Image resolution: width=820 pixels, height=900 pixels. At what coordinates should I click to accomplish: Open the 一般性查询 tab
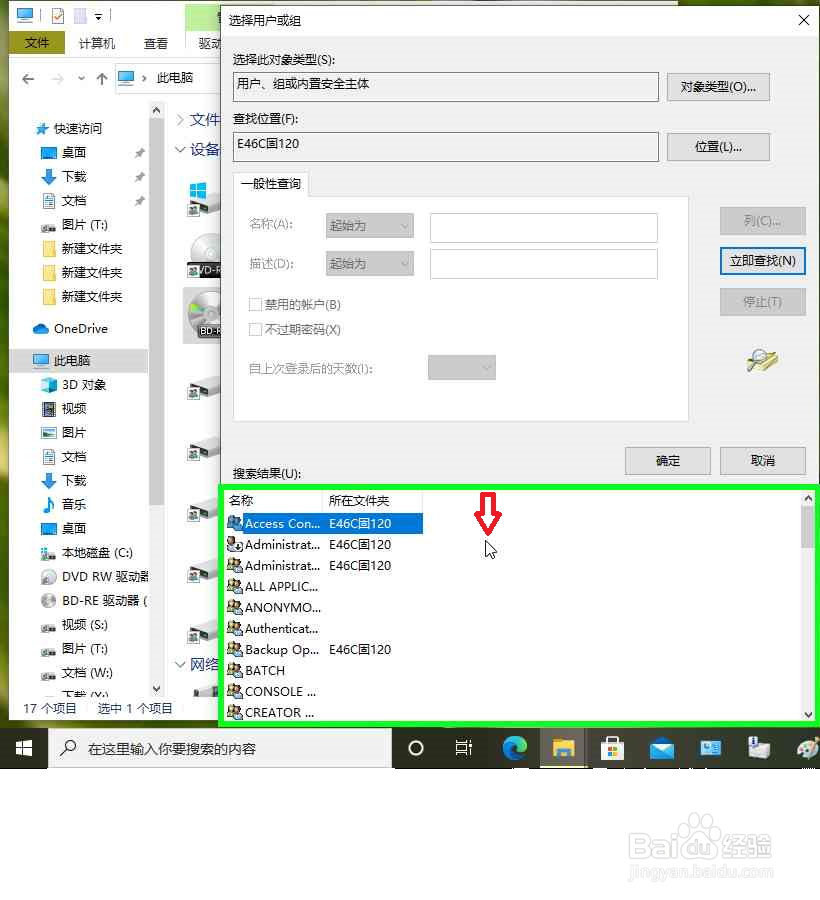272,184
